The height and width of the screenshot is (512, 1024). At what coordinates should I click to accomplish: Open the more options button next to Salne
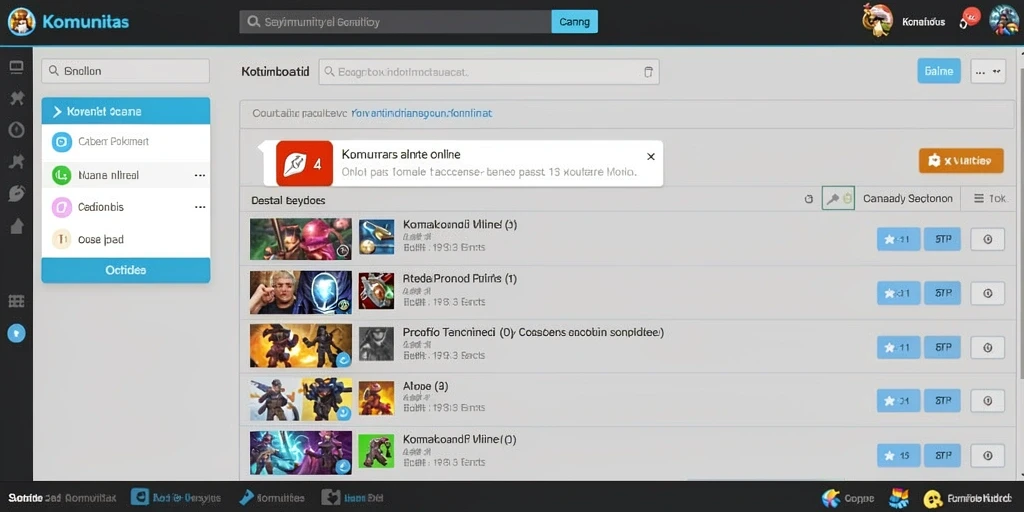(988, 71)
